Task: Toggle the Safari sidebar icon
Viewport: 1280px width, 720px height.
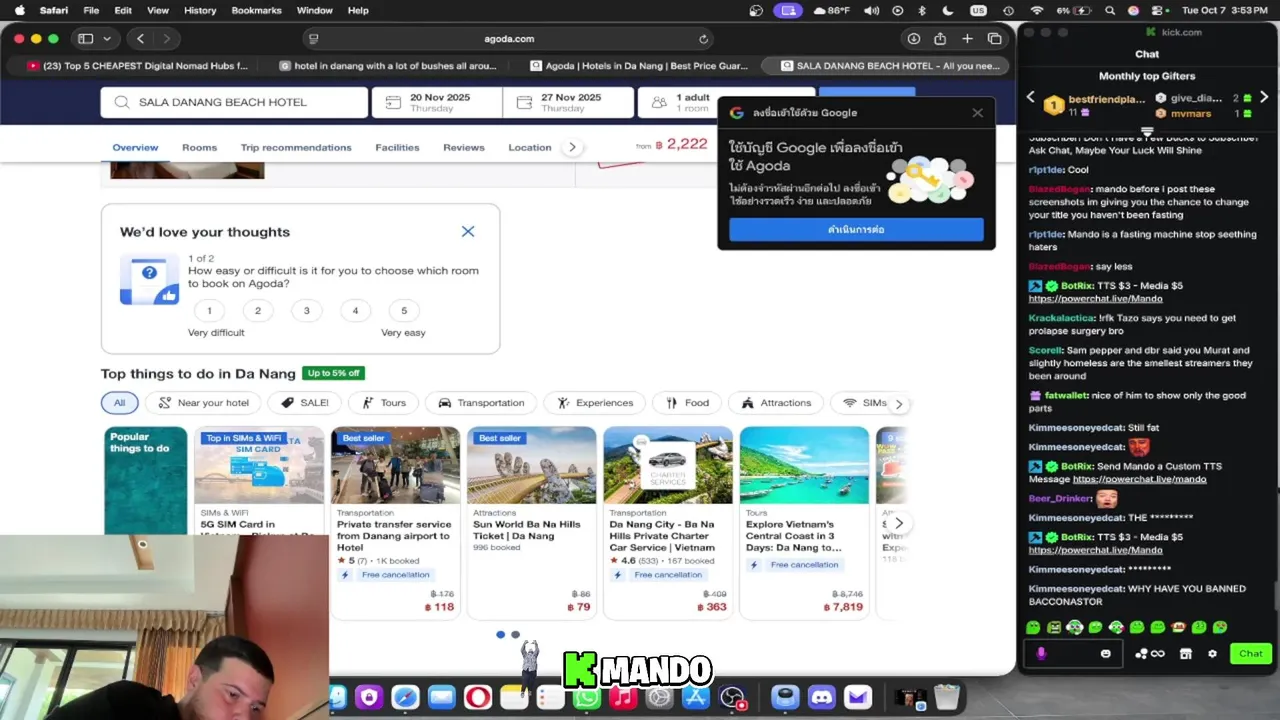Action: 86,39
